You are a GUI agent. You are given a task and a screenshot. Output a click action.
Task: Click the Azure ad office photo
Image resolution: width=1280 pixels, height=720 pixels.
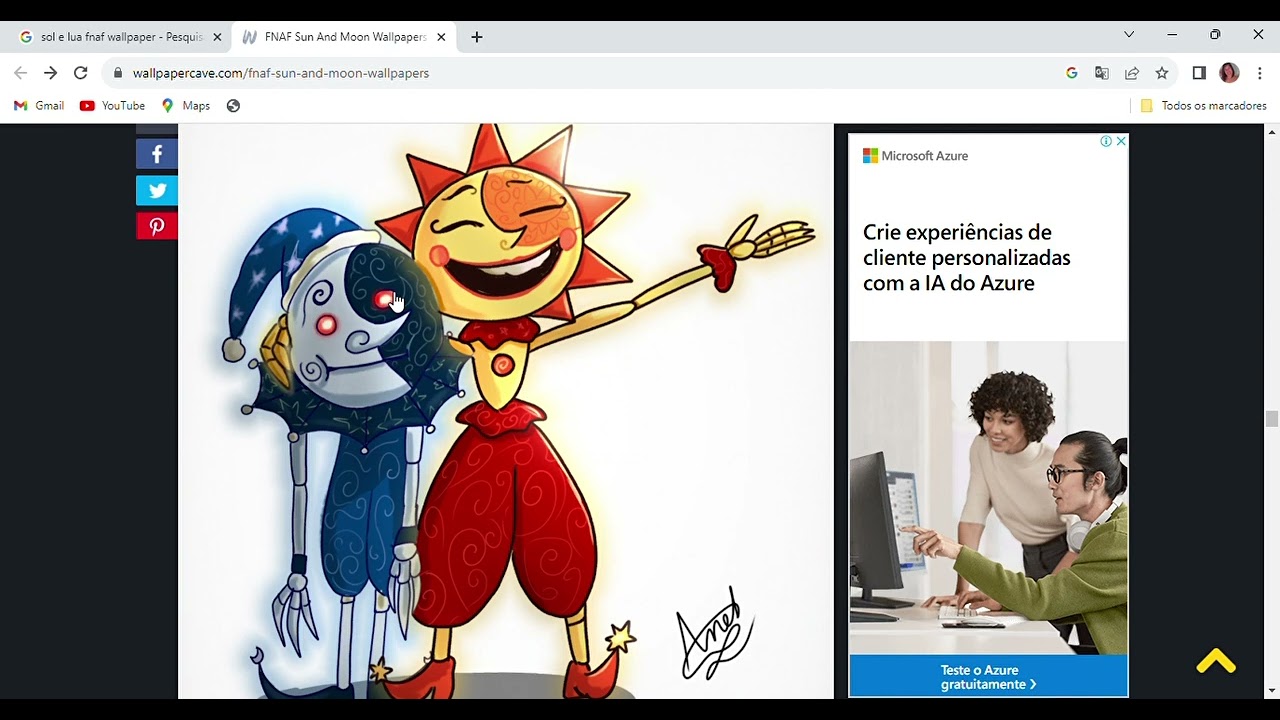pyautogui.click(x=988, y=498)
